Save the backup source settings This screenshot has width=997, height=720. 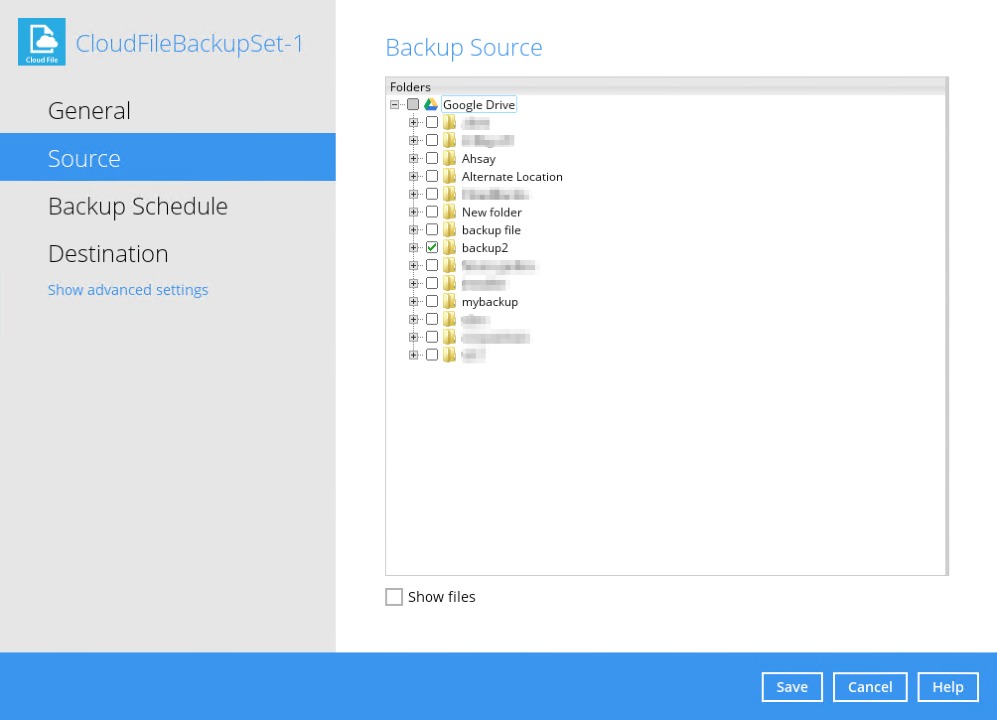791,686
